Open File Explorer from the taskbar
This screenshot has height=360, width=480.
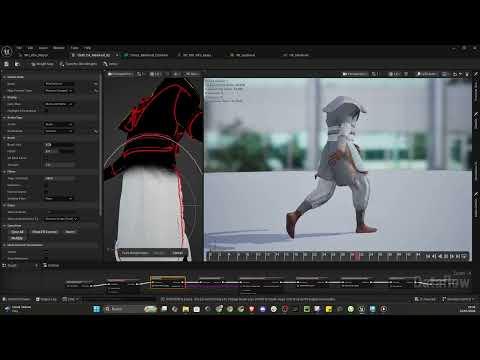(x=186, y=309)
